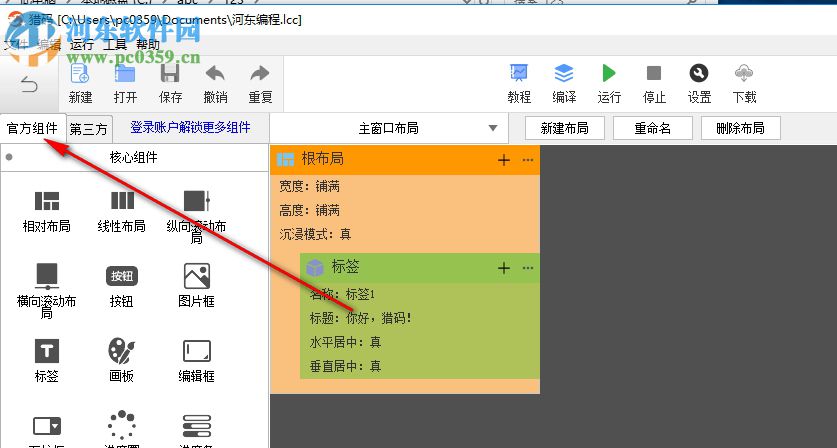Open 根布局 more options menu

coord(528,160)
